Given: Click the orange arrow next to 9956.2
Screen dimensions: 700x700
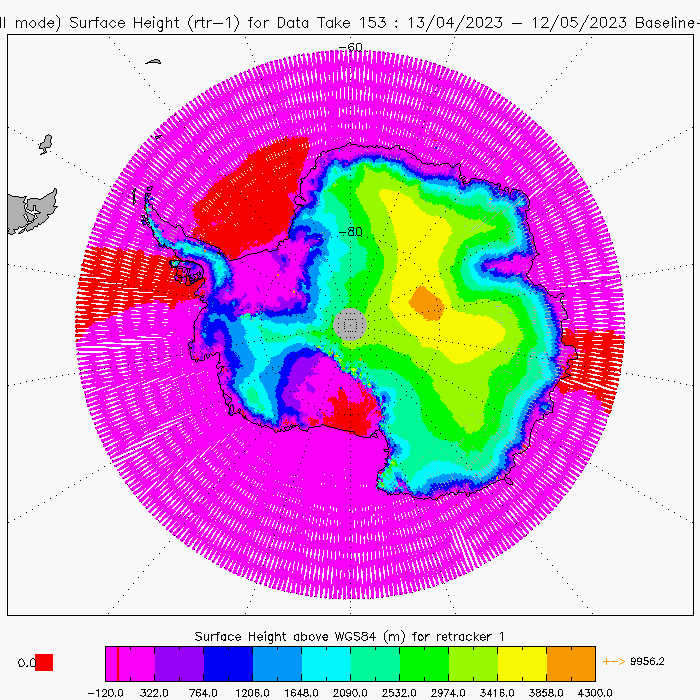Looking at the screenshot, I should coord(612,662).
